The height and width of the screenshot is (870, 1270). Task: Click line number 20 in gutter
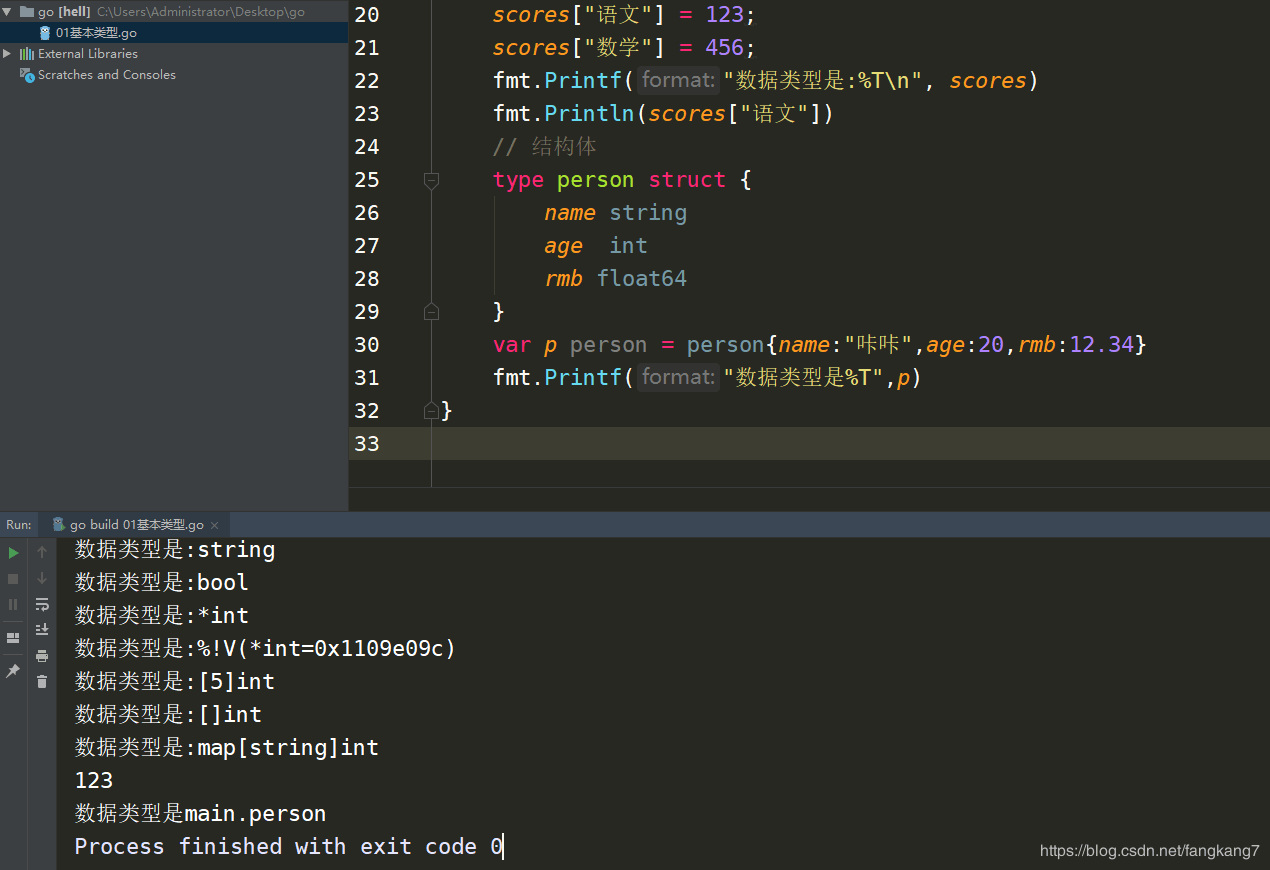pyautogui.click(x=367, y=15)
